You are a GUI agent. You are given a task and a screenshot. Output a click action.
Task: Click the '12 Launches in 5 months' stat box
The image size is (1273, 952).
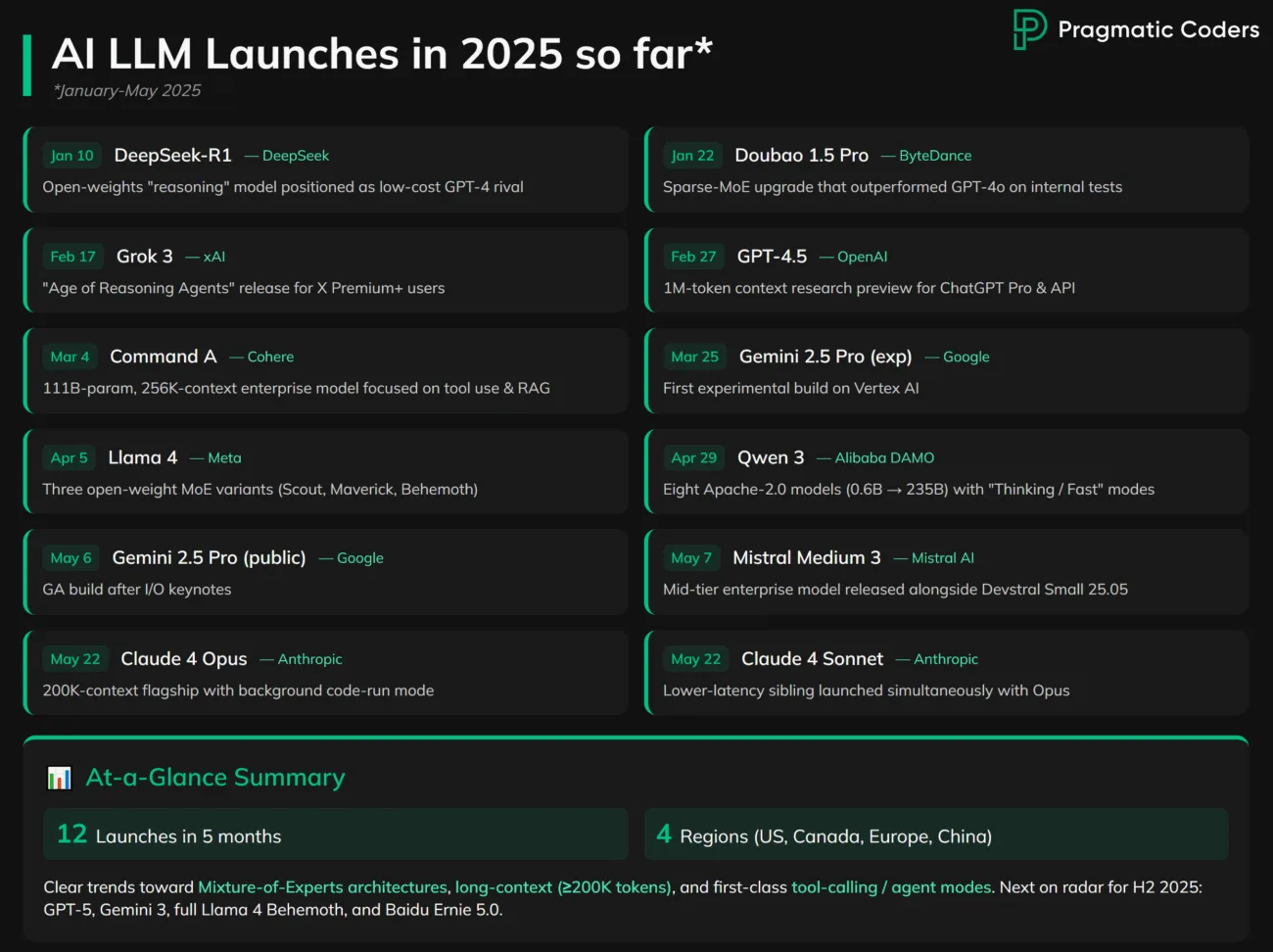pyautogui.click(x=336, y=834)
